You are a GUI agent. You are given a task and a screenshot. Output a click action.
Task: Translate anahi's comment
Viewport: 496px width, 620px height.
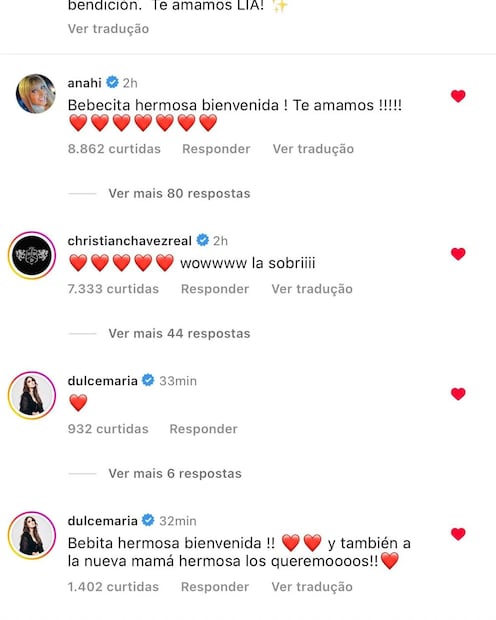[x=313, y=149]
